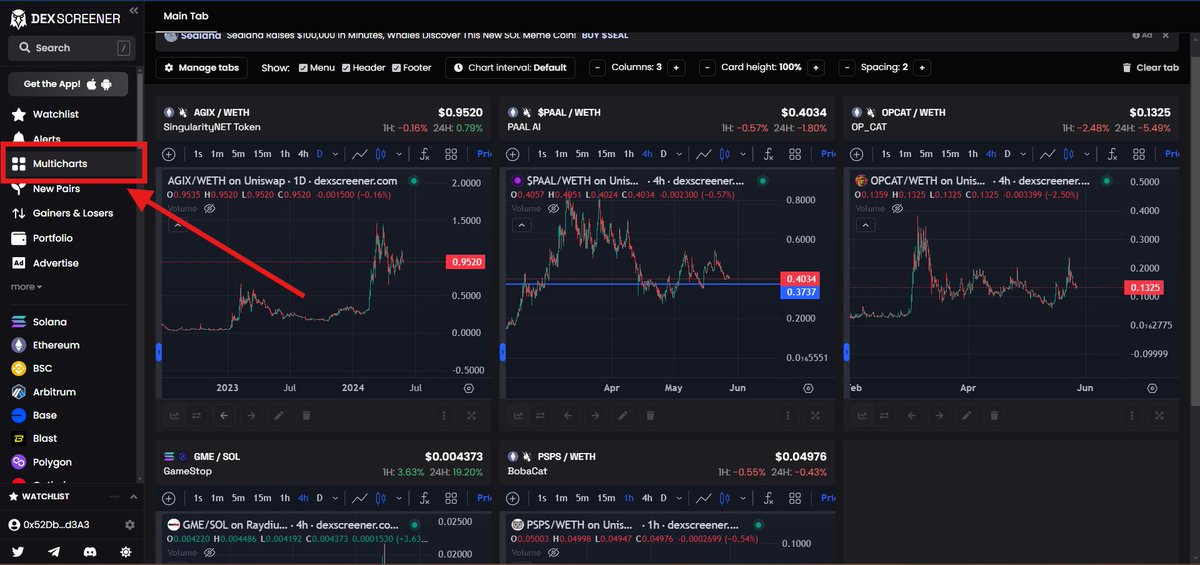Increase the Spacing value
Image resolution: width=1200 pixels, height=565 pixels.
coord(922,68)
